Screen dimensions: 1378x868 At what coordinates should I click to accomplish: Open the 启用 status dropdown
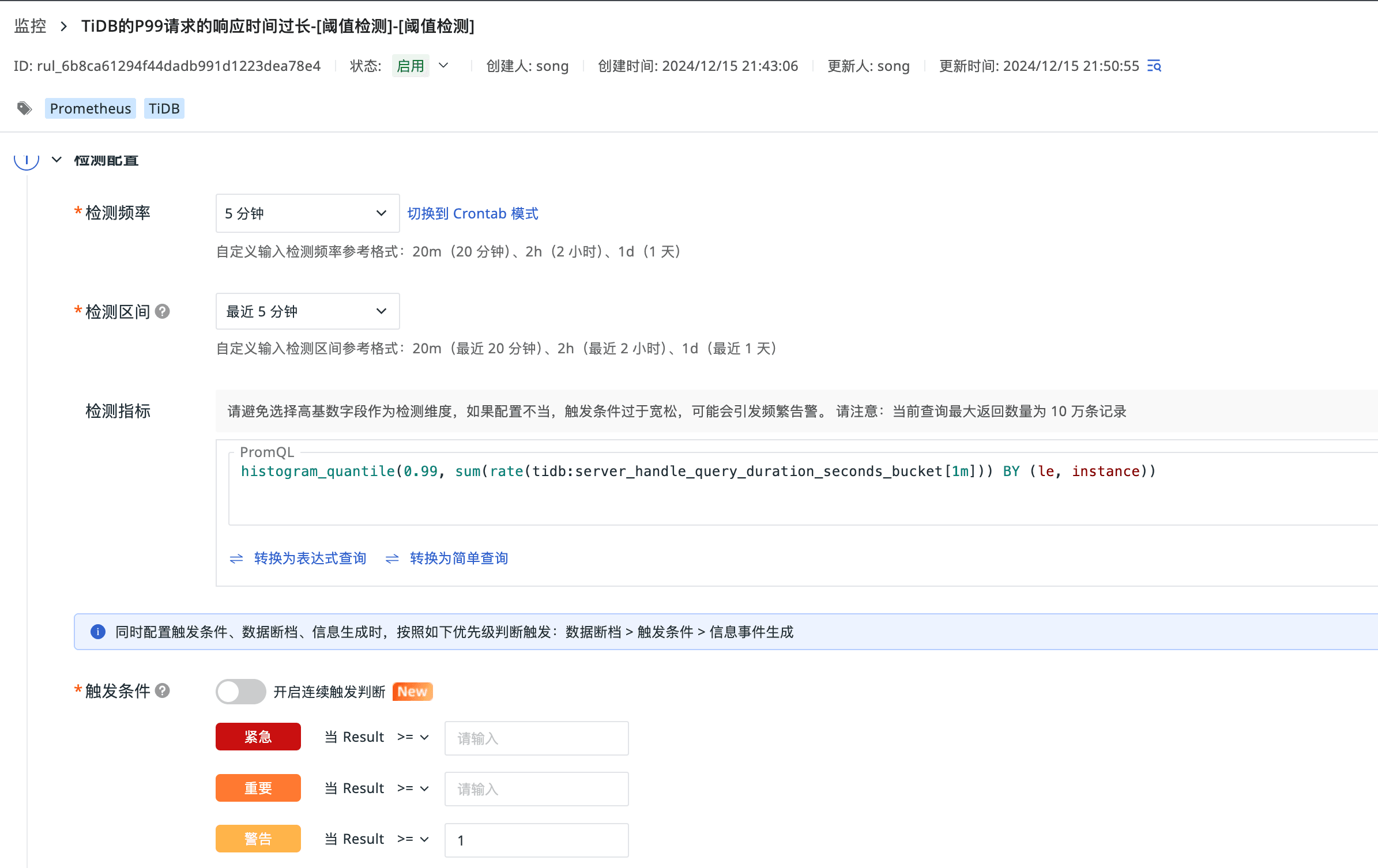point(421,66)
